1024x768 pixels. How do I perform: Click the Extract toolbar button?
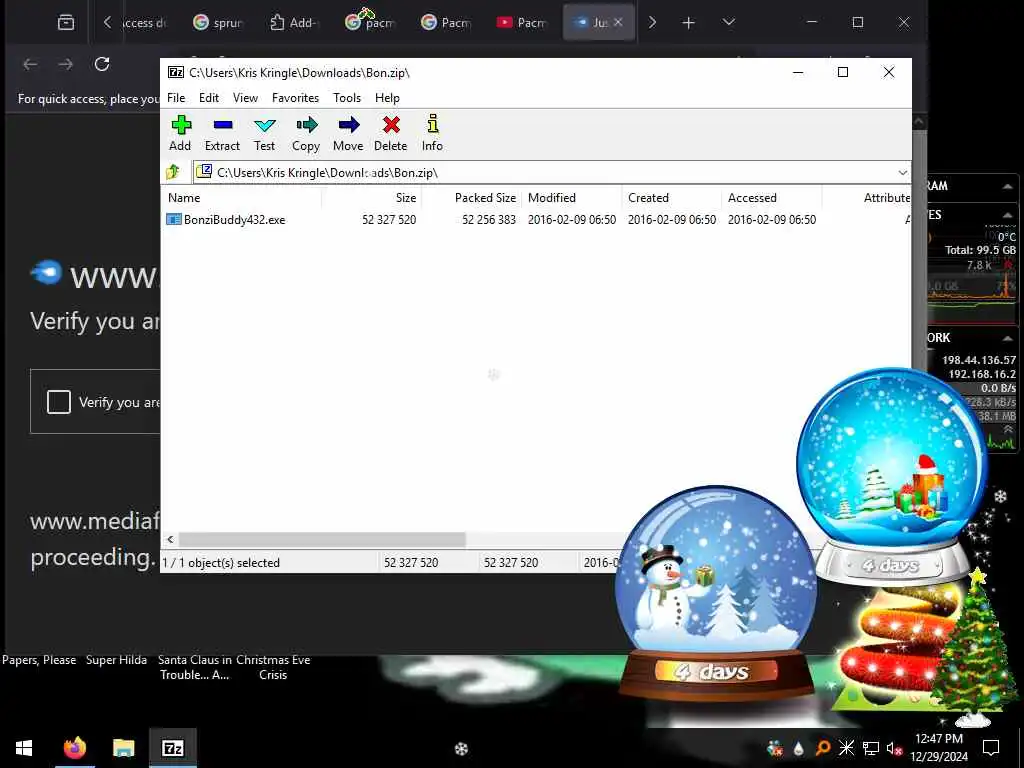(222, 133)
